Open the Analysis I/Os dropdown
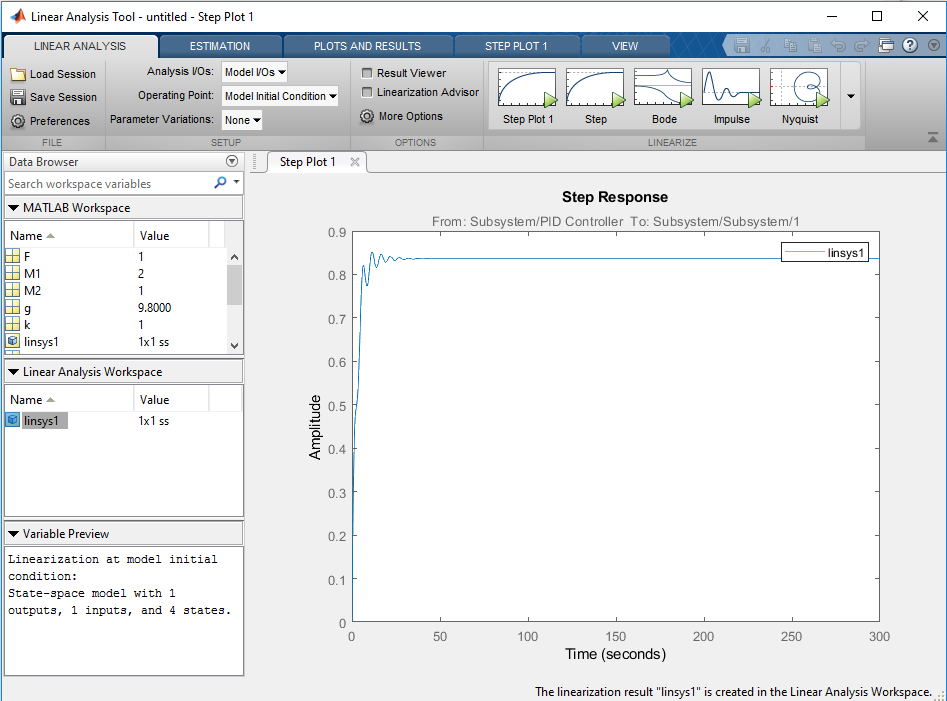 point(254,72)
